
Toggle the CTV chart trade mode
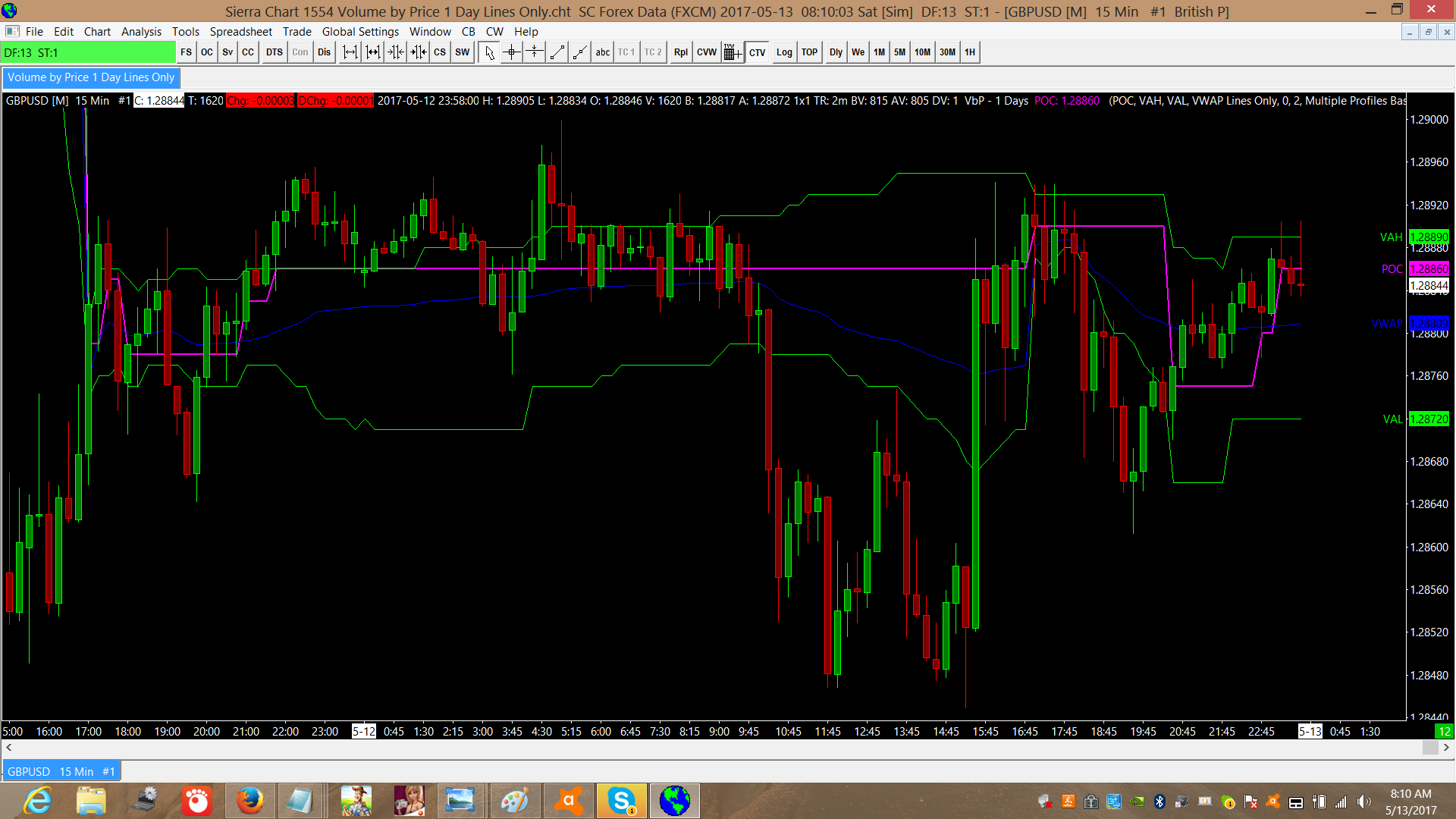click(757, 52)
